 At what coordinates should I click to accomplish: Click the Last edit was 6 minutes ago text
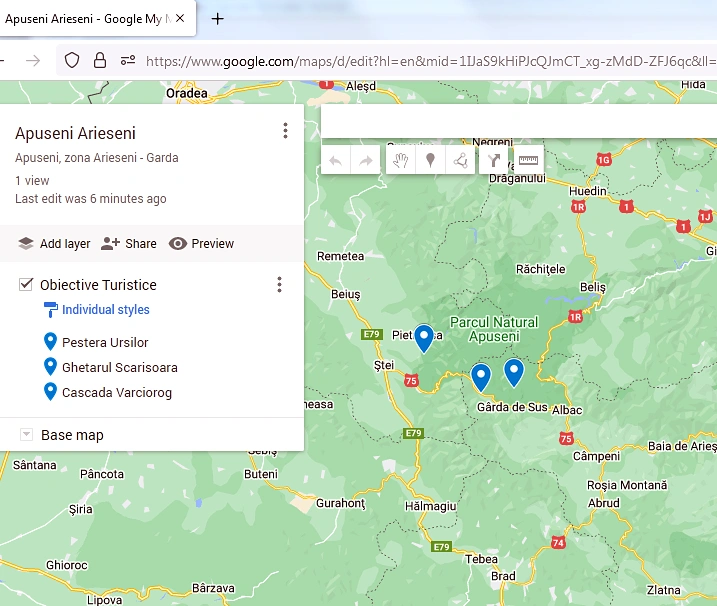tap(91, 199)
